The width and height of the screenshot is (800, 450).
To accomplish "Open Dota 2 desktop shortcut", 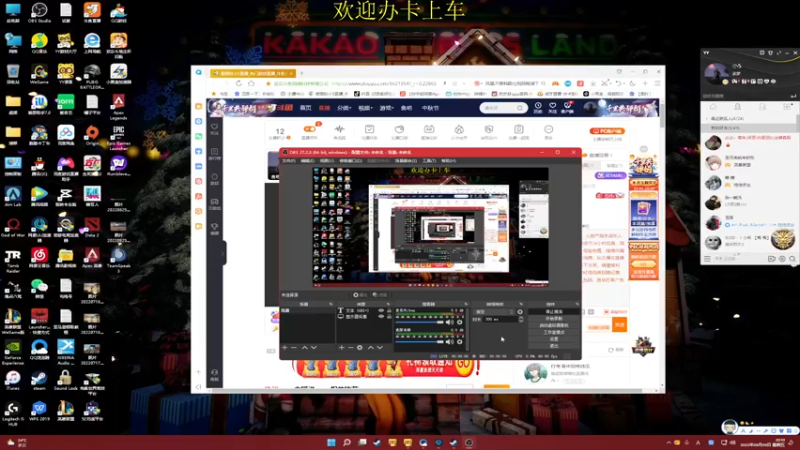I will coord(92,227).
